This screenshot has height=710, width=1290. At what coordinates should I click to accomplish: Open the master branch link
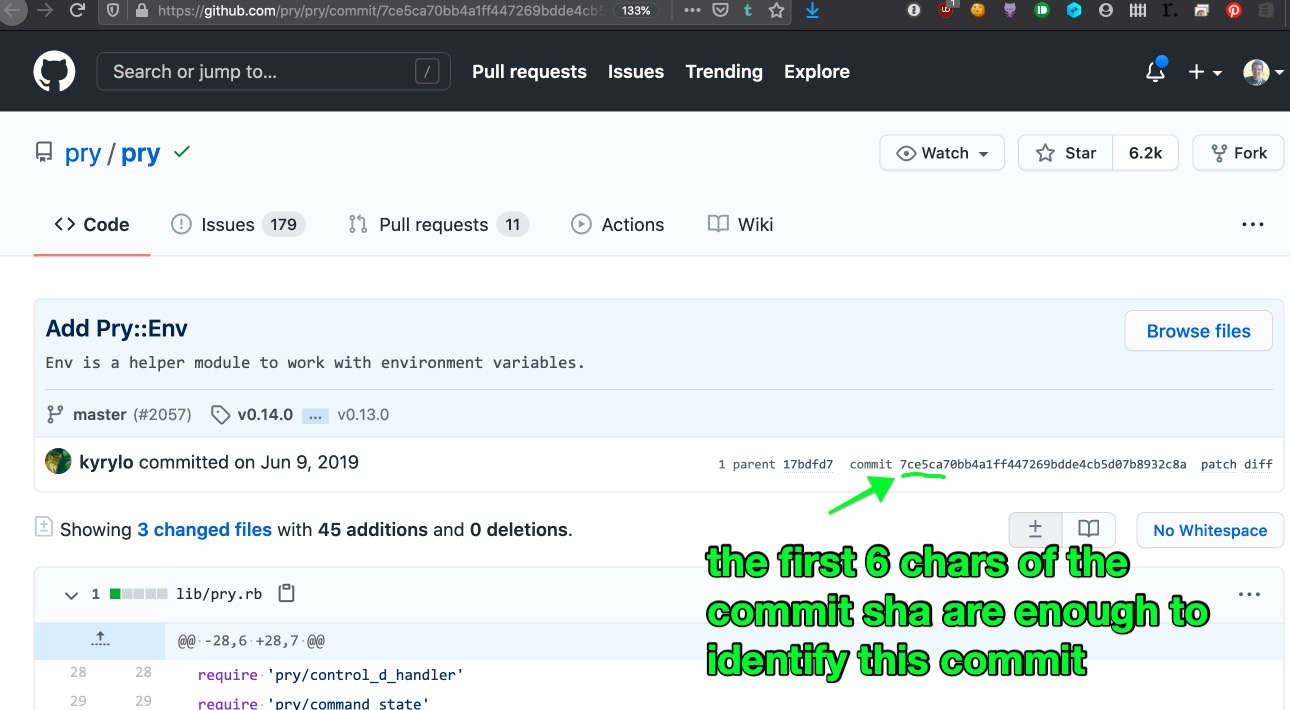[100, 414]
